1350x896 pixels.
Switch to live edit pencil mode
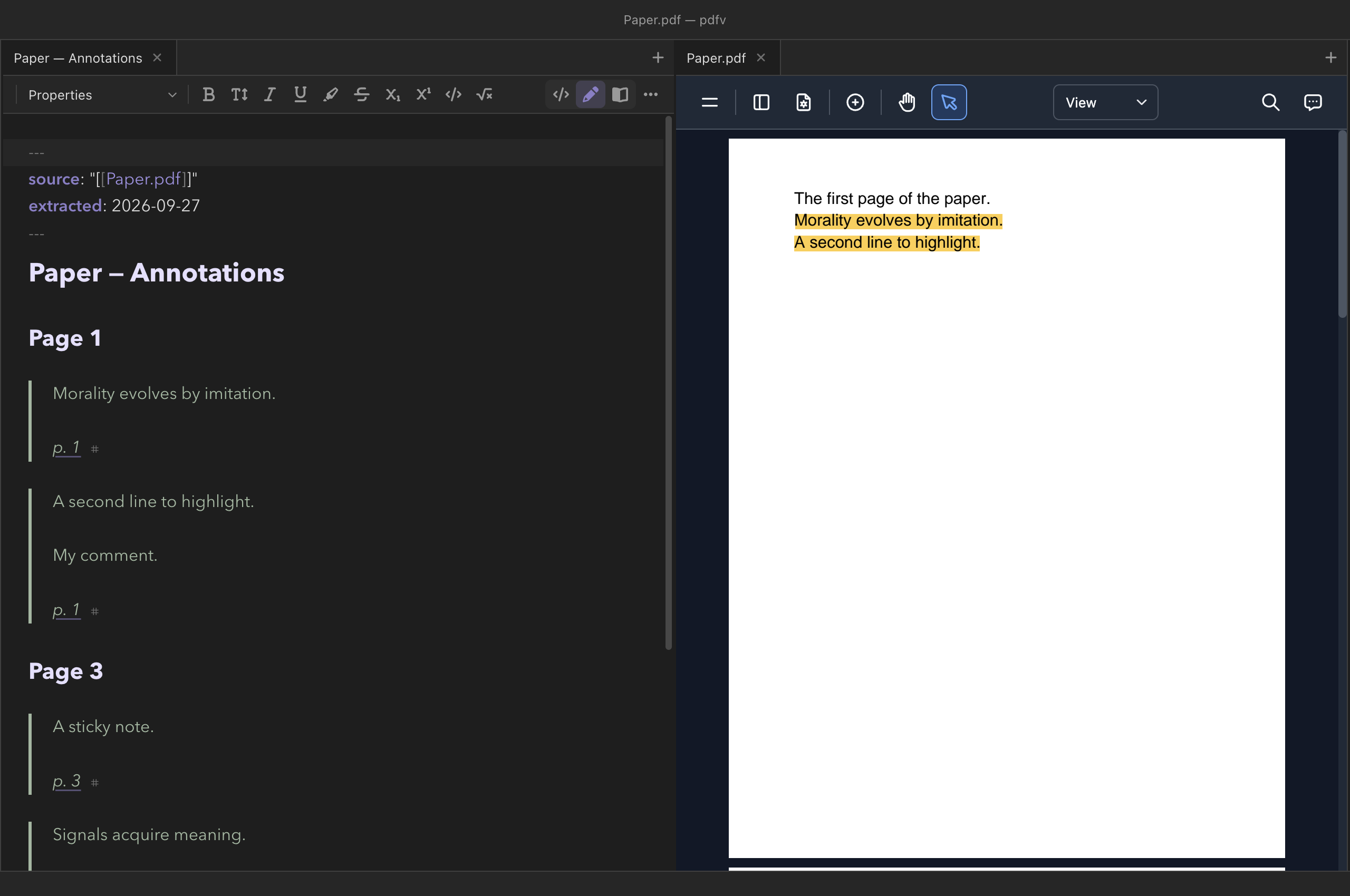click(590, 94)
